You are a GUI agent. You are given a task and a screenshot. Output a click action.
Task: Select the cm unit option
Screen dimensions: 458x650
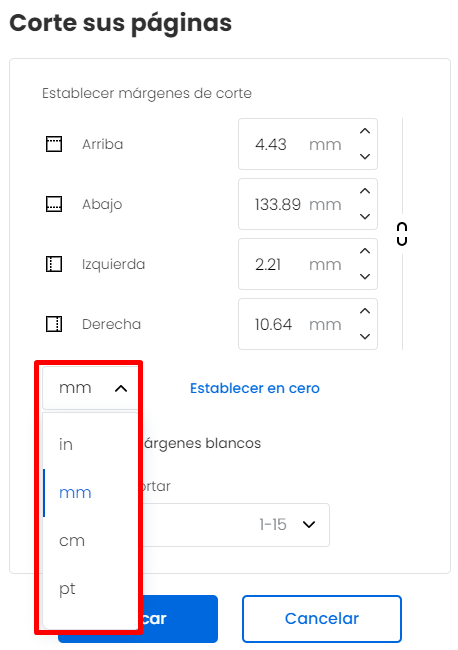[90, 541]
